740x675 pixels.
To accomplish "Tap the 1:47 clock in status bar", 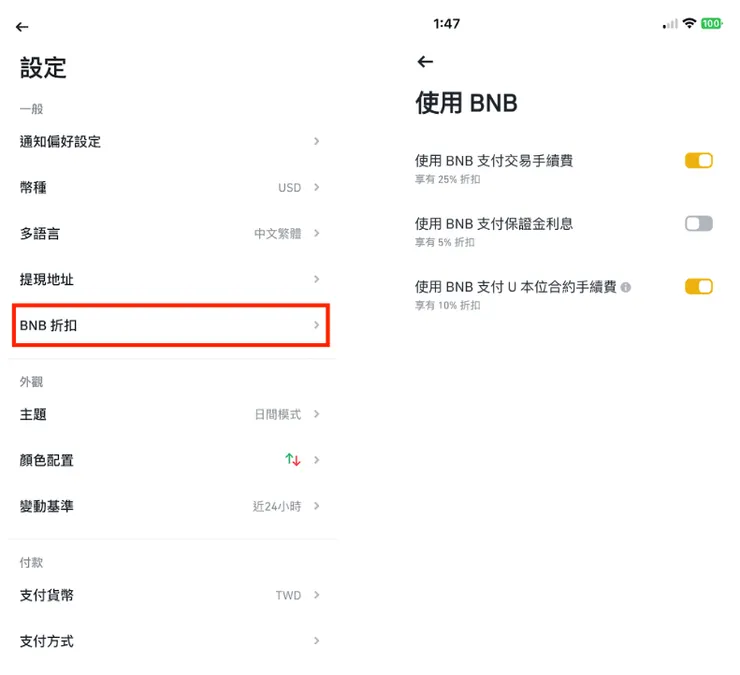I will [446, 23].
